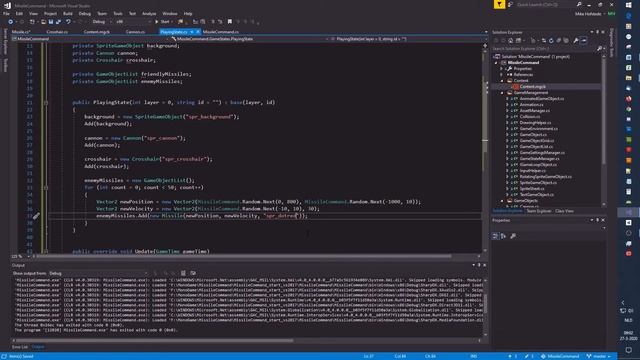Open the Error List tab
Screen dimensions: 640x360
pyautogui.click(x=20, y=347)
